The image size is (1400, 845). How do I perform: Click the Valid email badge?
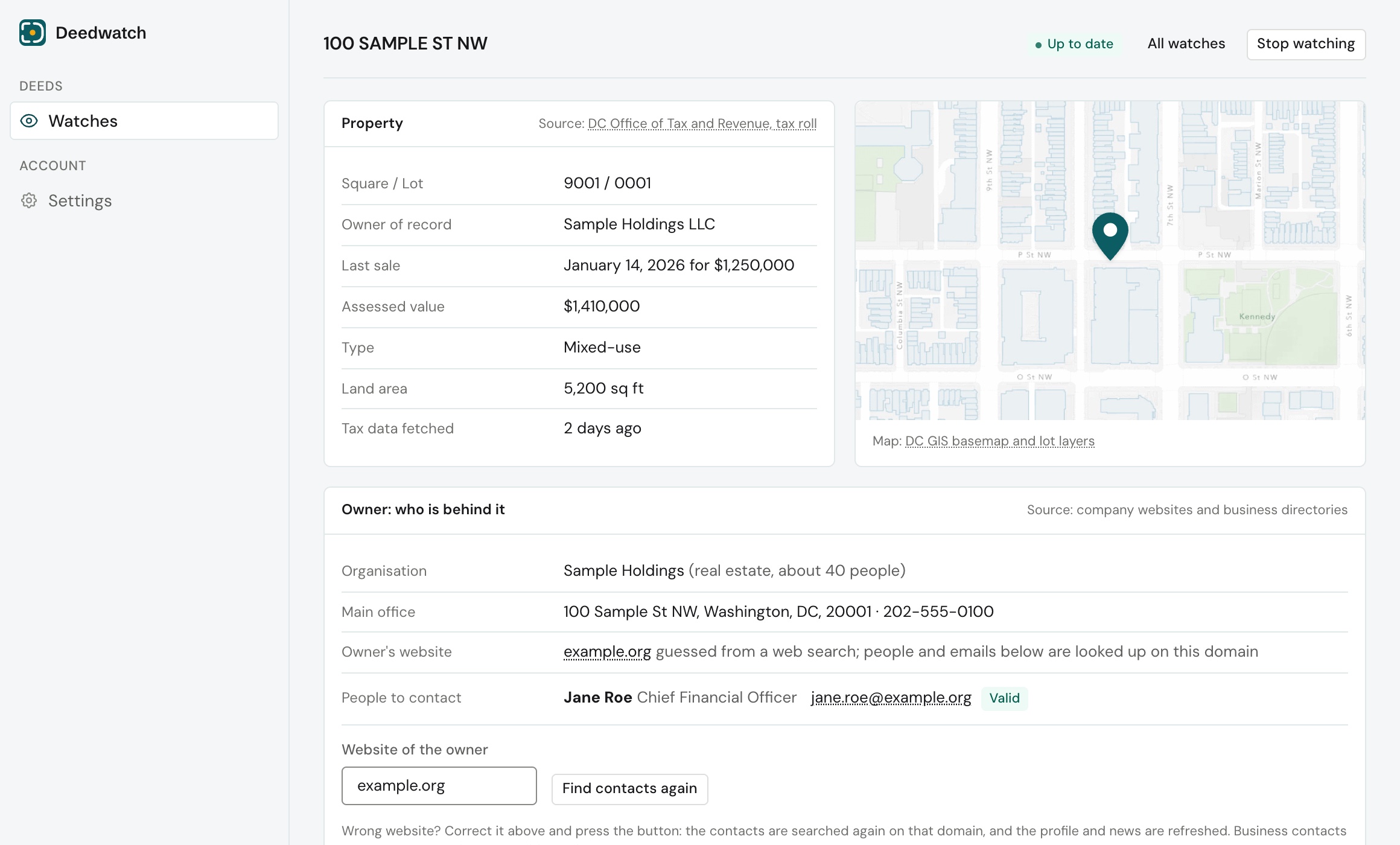coord(1004,698)
